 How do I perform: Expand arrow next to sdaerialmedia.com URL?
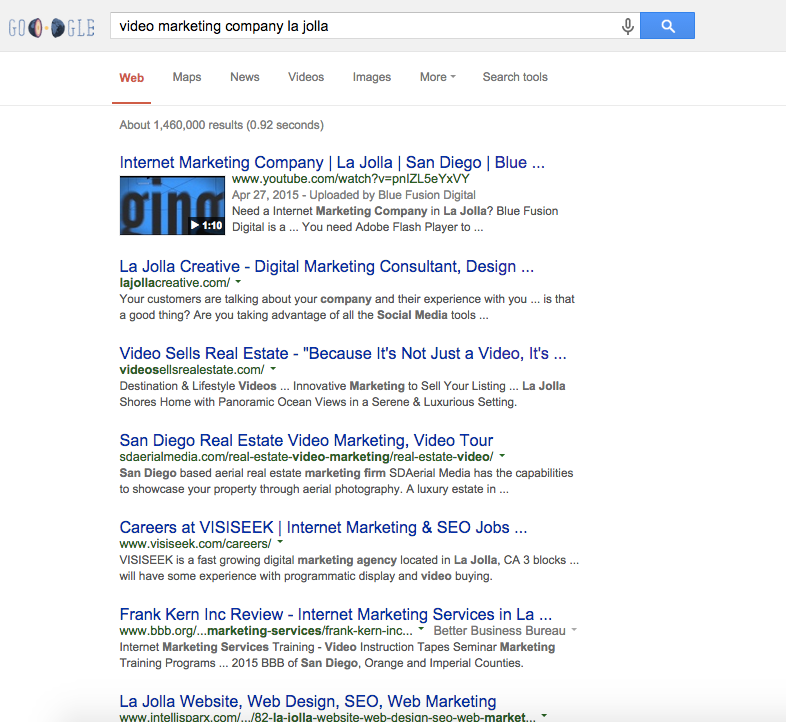pos(502,456)
